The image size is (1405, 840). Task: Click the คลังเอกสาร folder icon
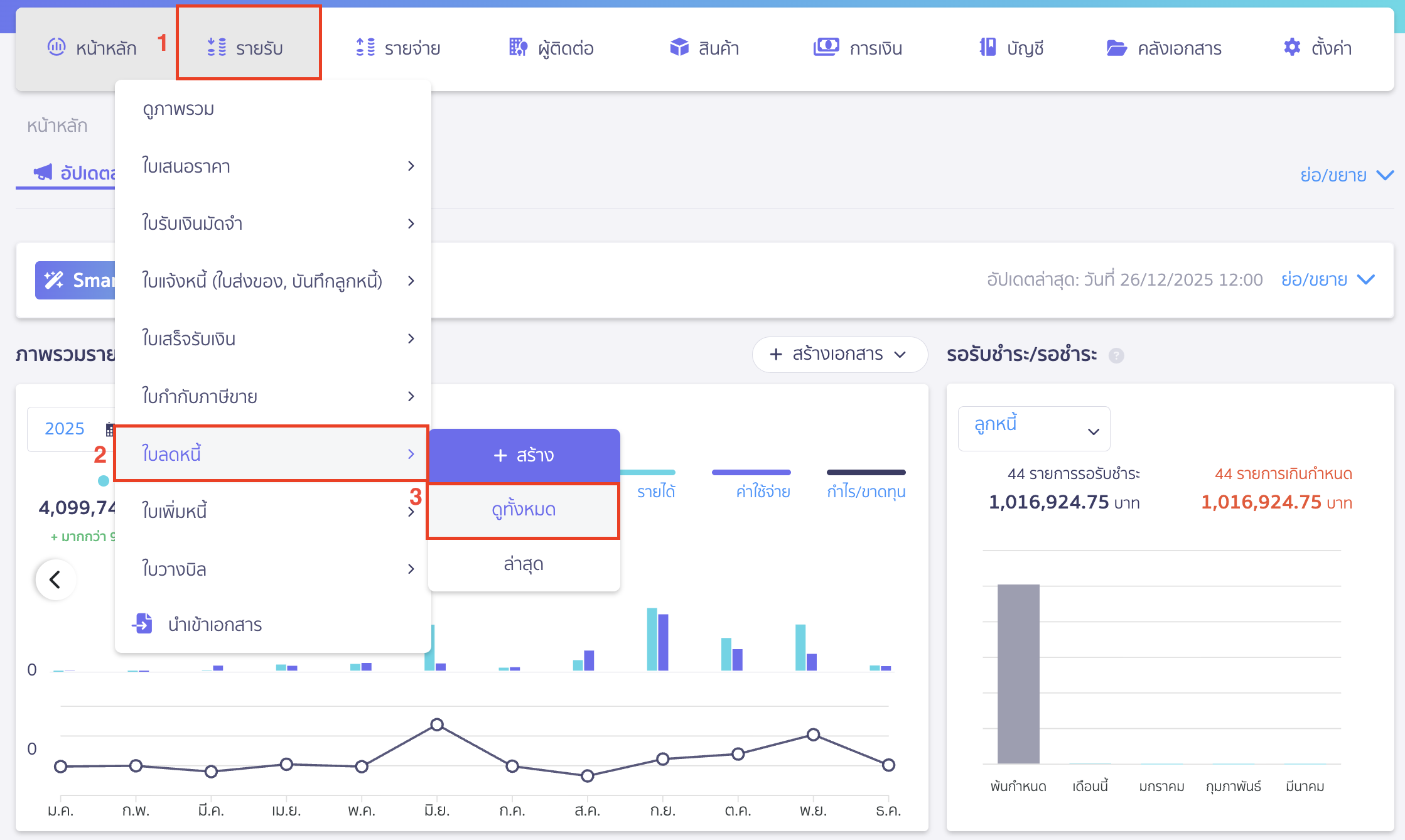(1116, 48)
